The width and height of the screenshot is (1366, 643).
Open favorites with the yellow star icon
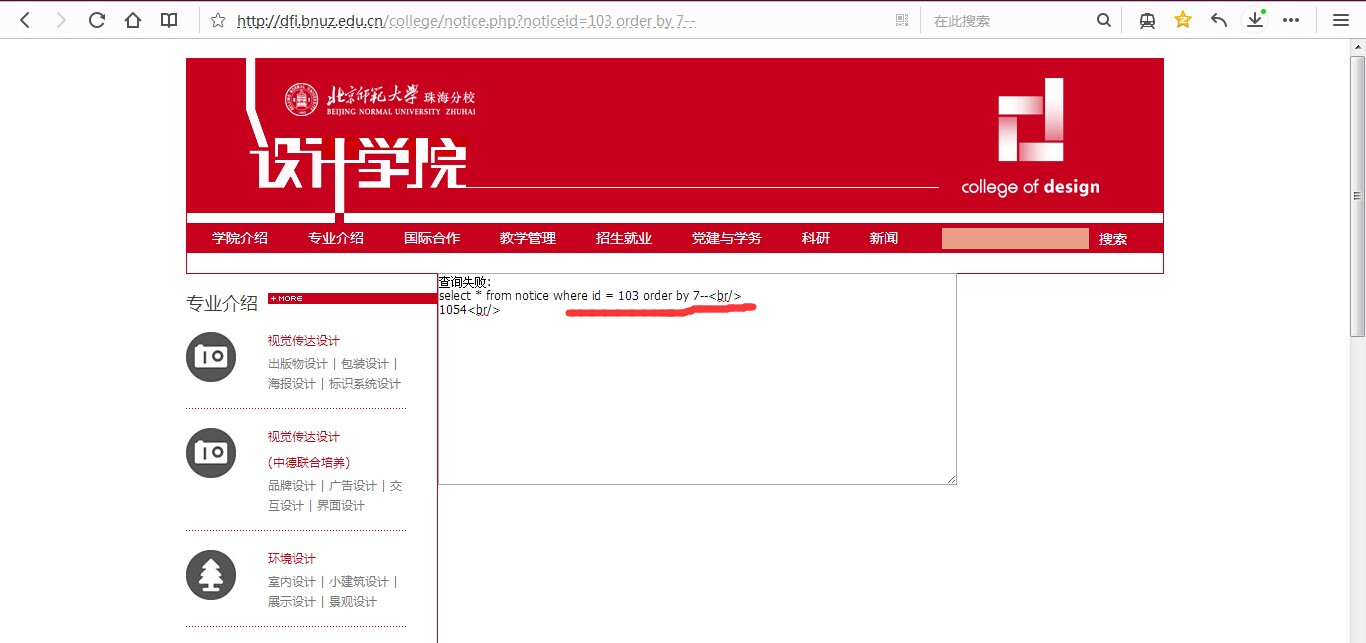[1183, 19]
